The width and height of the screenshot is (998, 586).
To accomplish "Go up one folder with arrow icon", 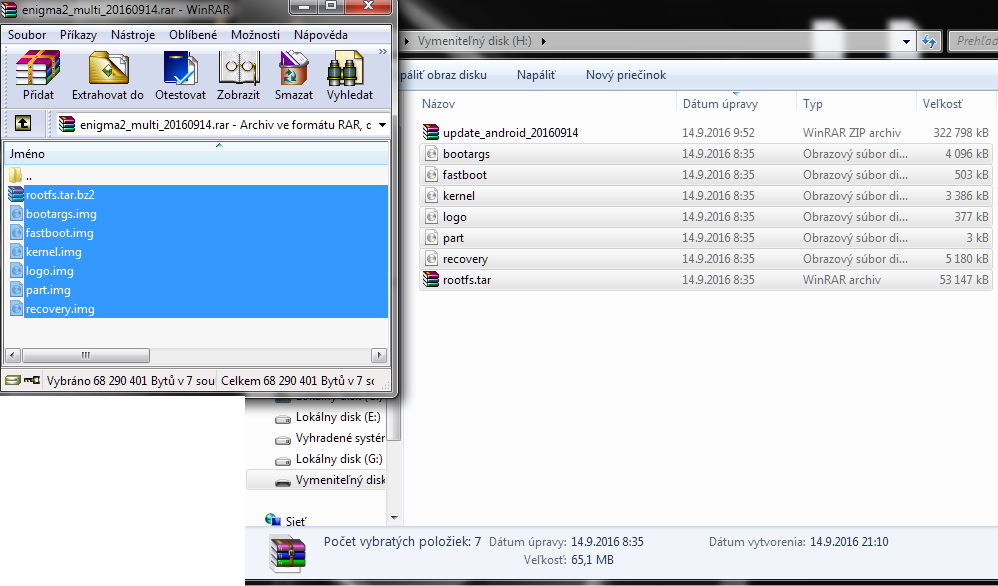I will [x=23, y=123].
